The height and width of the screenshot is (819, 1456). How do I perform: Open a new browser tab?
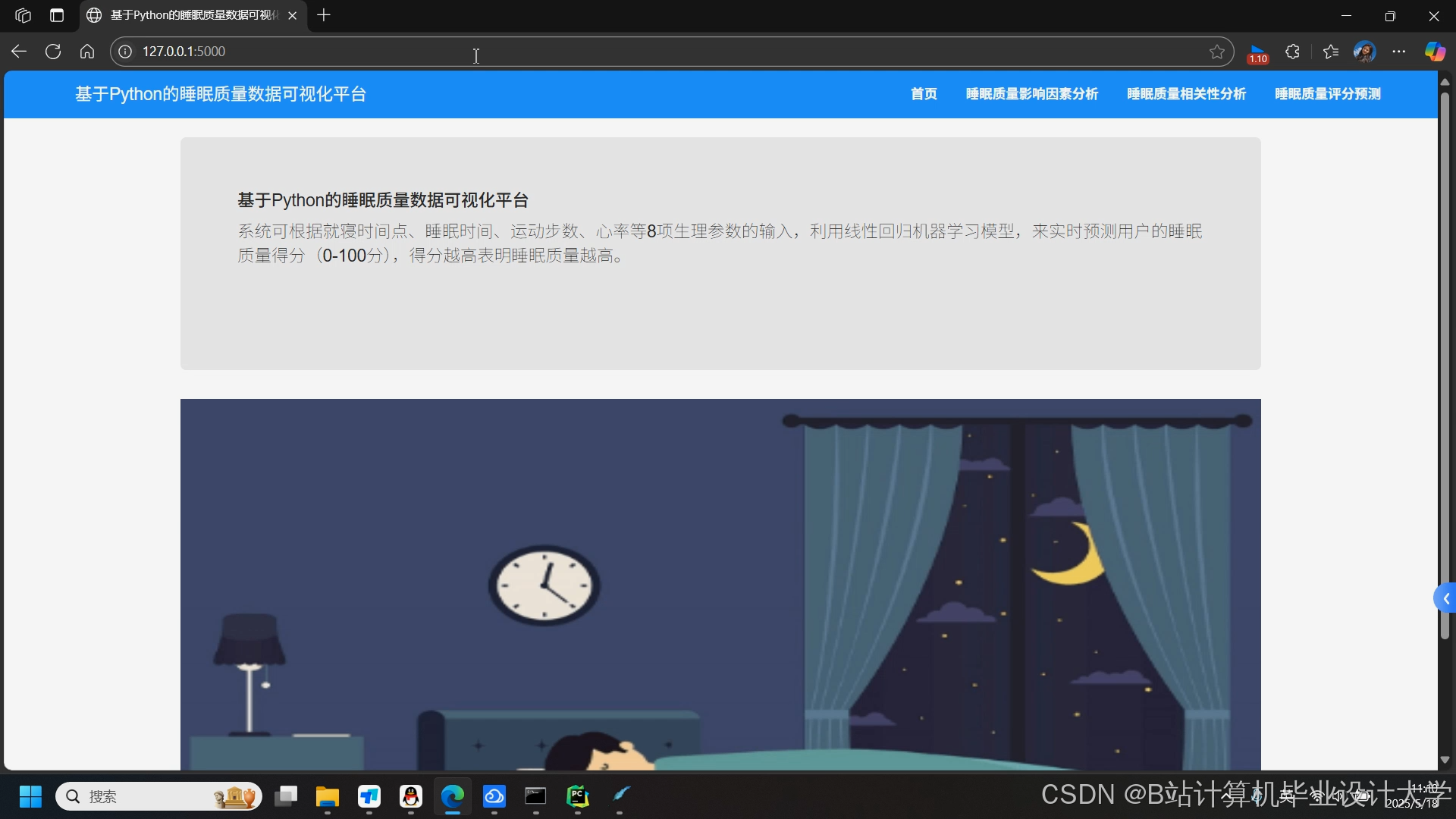click(x=324, y=15)
